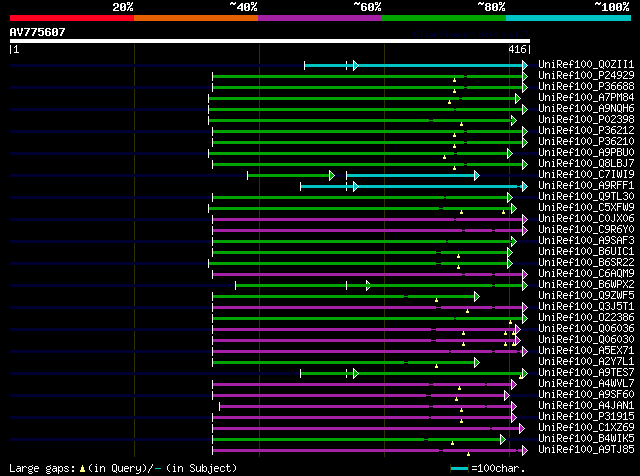Open hit UniRef100_P02398
640x476 pixels.
tap(586, 120)
